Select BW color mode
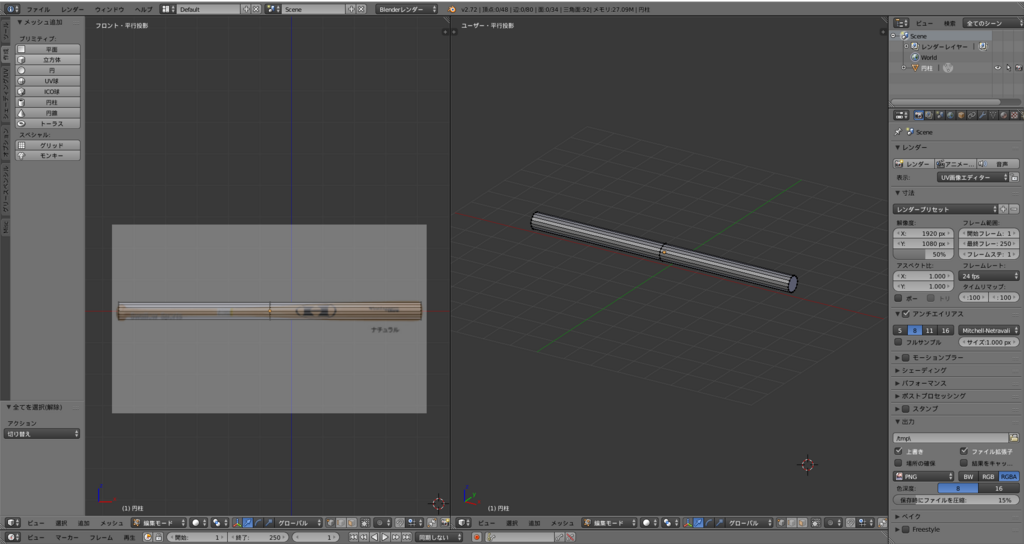This screenshot has height=544, width=1024. coord(968,477)
